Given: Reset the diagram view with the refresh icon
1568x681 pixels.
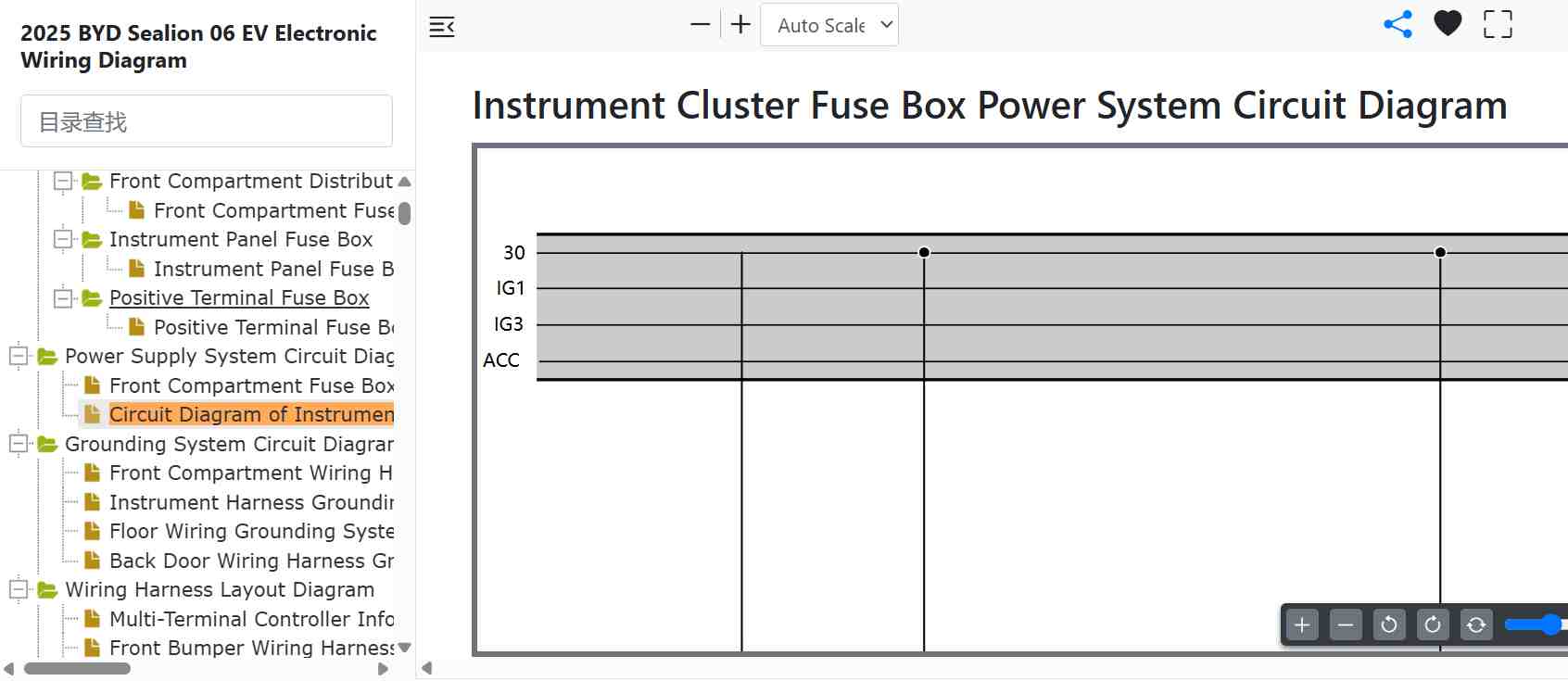Looking at the screenshot, I should 1476,625.
